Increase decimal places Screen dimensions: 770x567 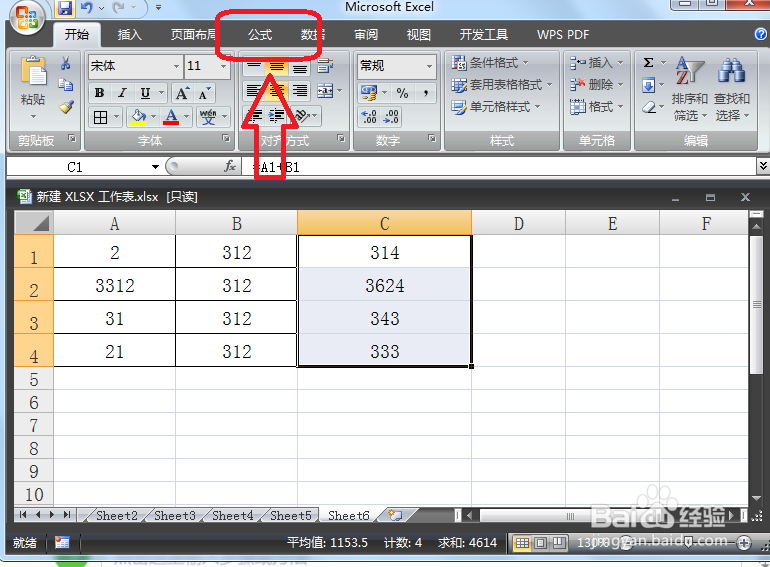[369, 117]
